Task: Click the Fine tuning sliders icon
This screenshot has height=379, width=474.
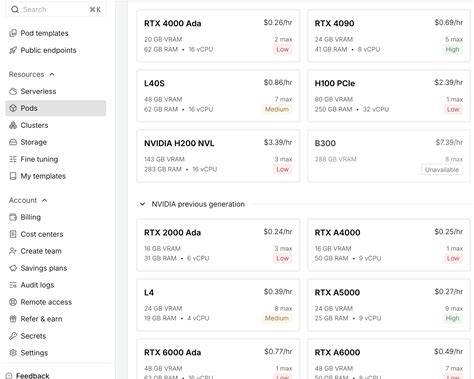Action: (13, 159)
